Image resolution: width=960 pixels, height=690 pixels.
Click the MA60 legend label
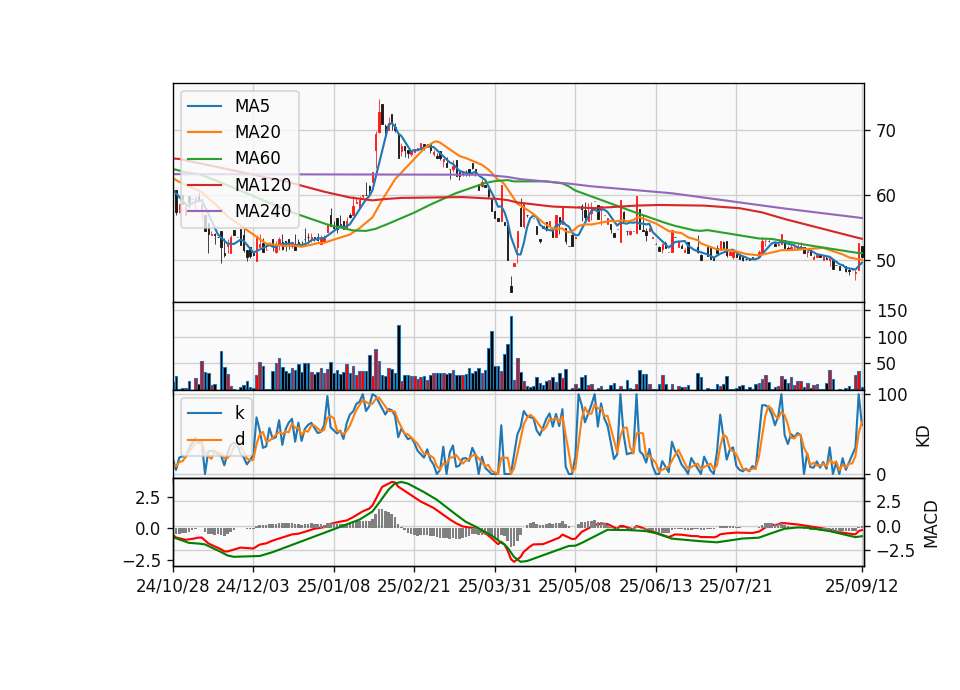coord(257,158)
